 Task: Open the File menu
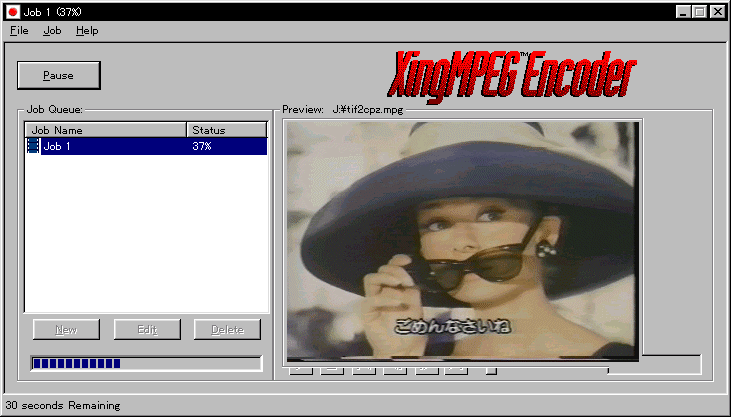(19, 31)
